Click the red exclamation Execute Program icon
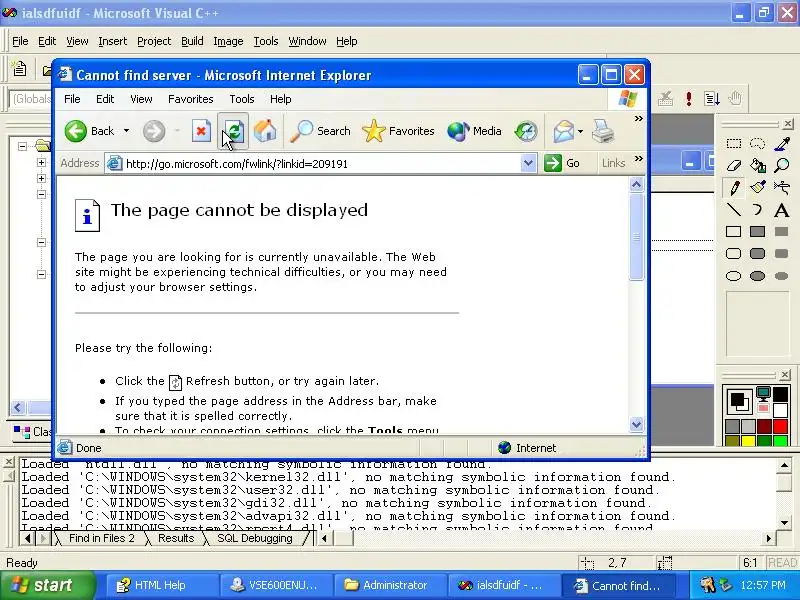The image size is (800, 600). [x=689, y=98]
